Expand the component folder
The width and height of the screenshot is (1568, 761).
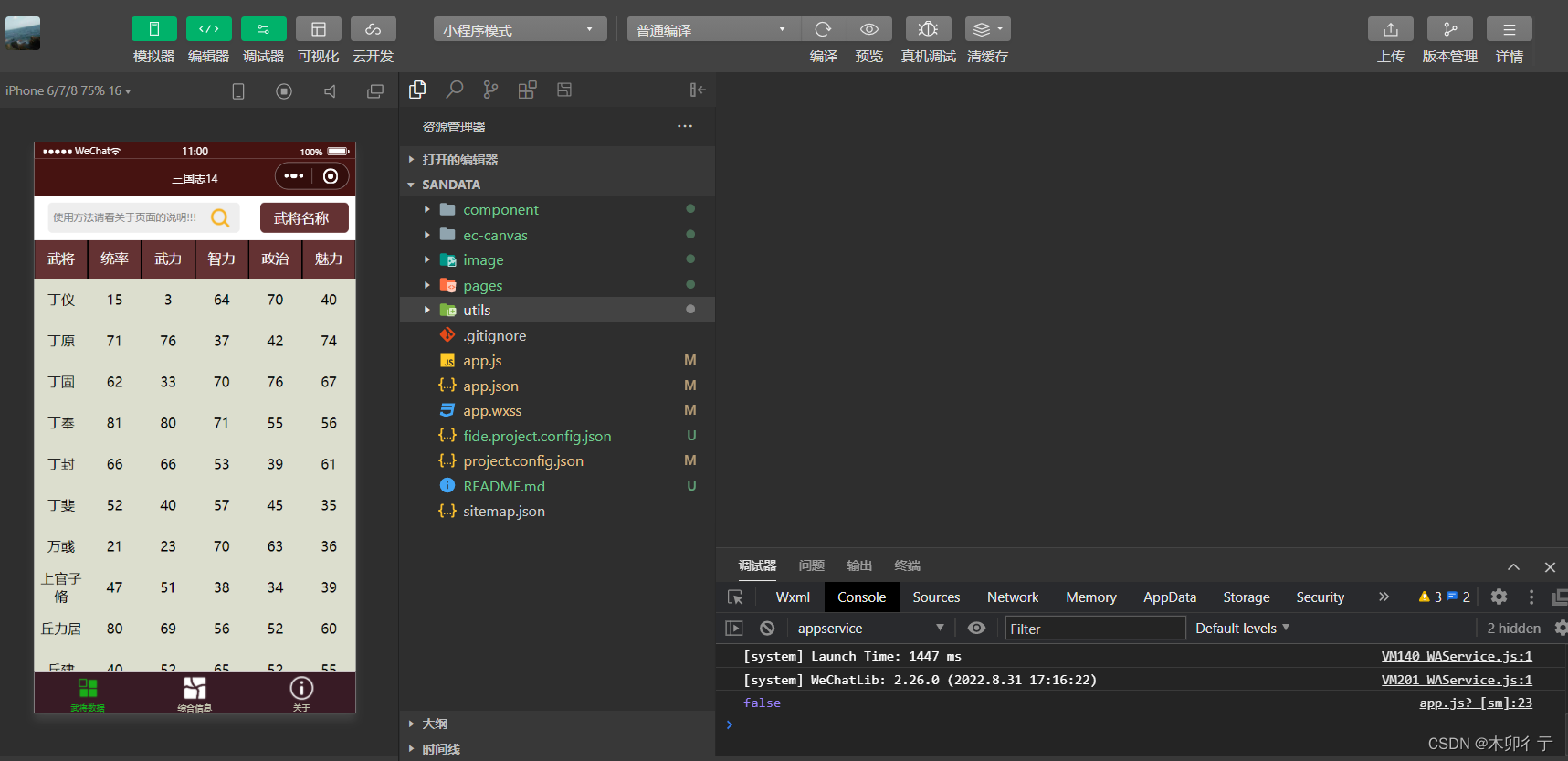tap(557, 209)
